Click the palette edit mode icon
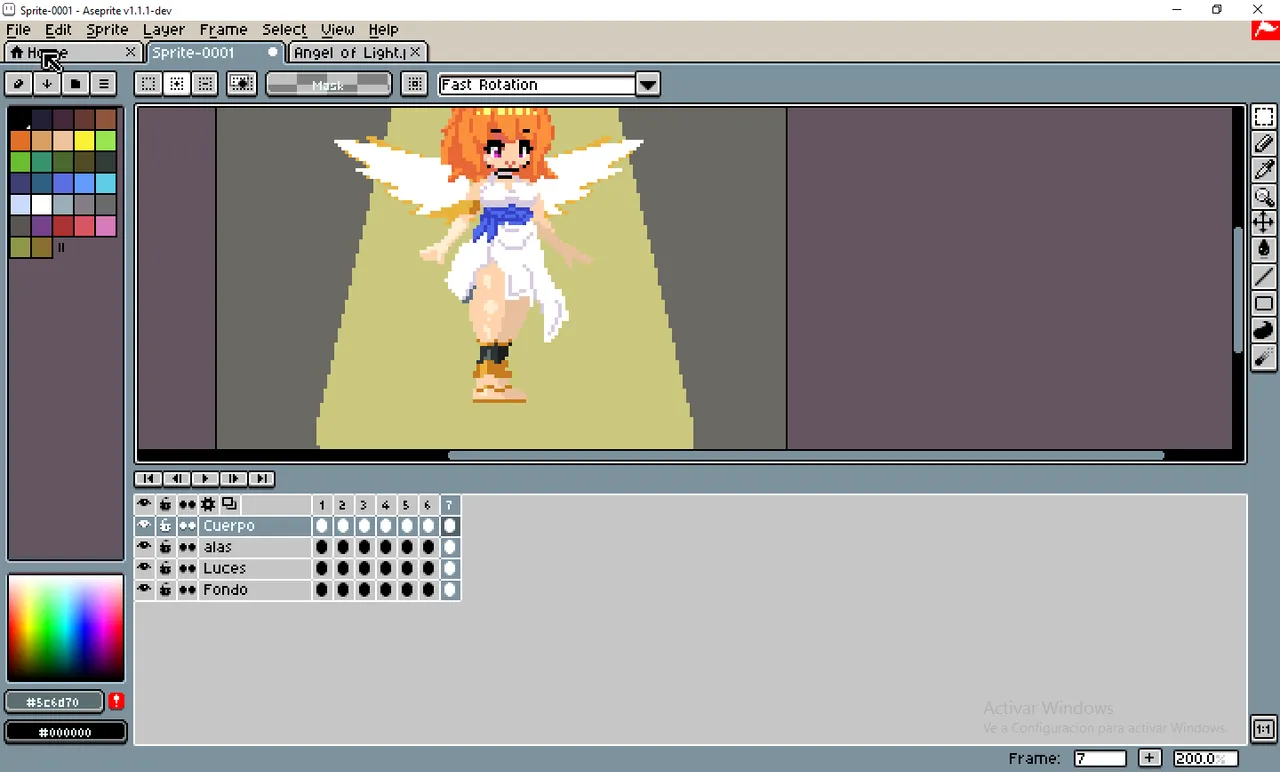This screenshot has height=772, width=1280. coord(18,84)
